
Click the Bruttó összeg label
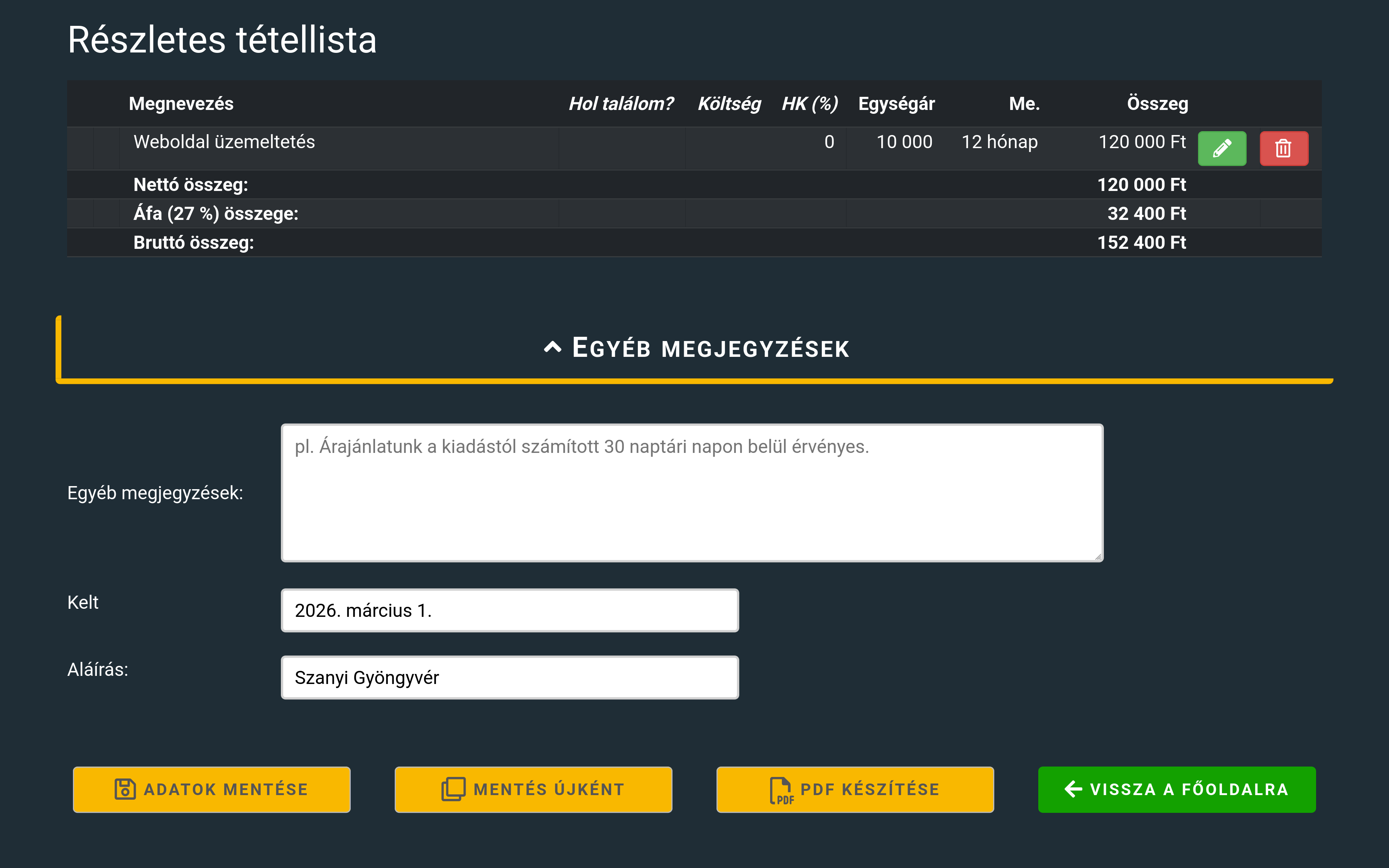point(193,242)
